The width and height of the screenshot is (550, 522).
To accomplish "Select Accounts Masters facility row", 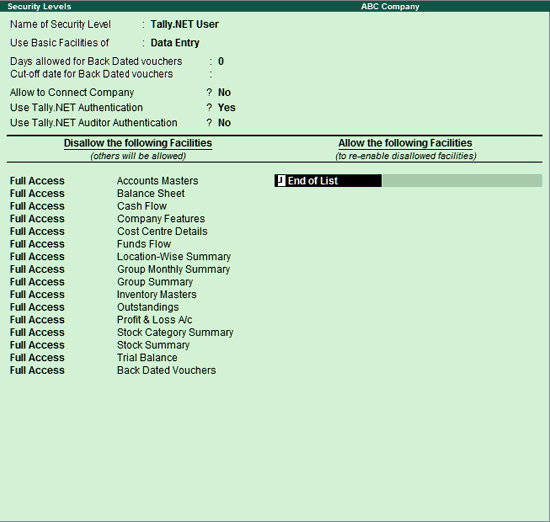I will (157, 181).
